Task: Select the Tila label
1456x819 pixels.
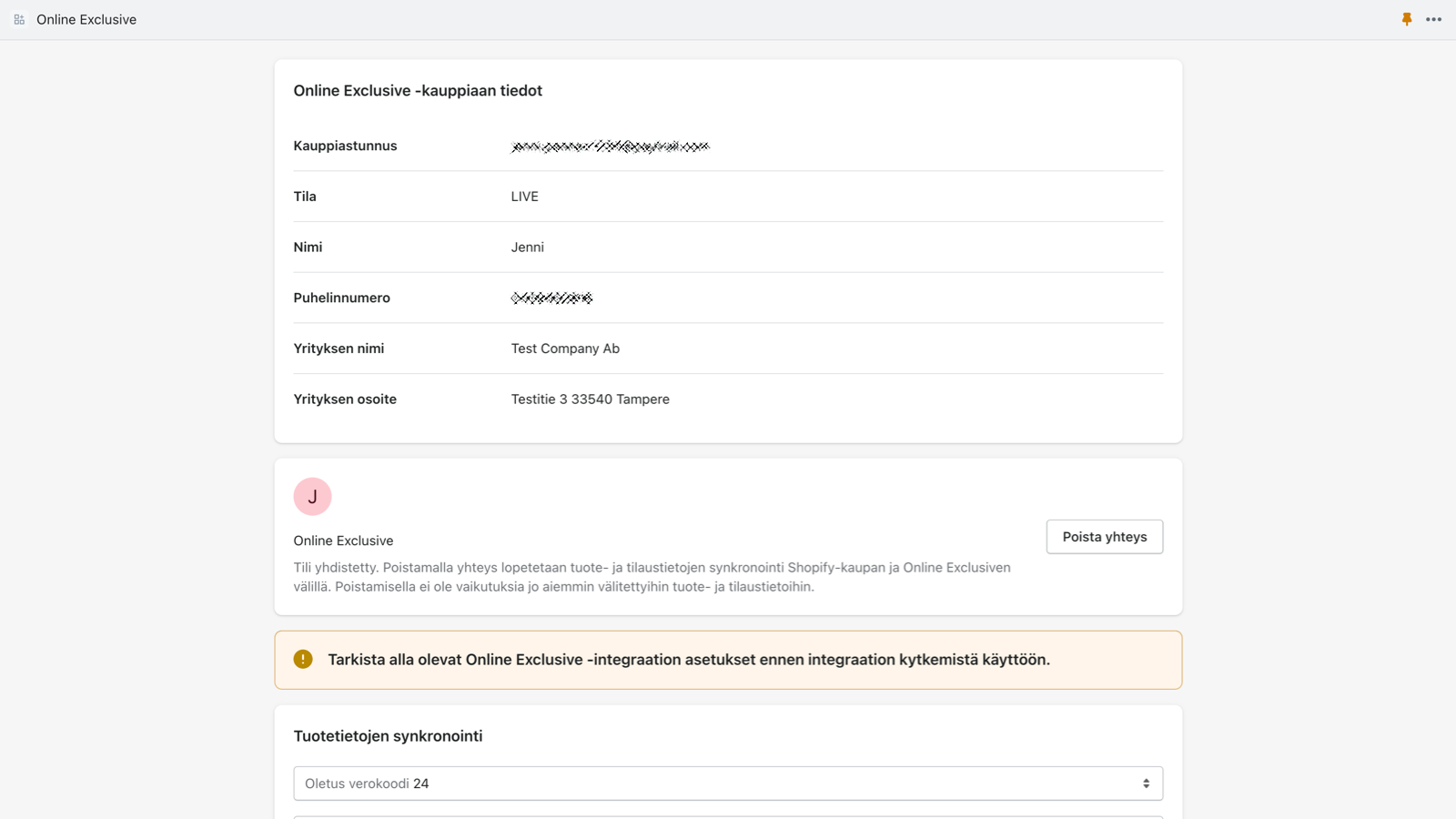Action: coord(305,197)
